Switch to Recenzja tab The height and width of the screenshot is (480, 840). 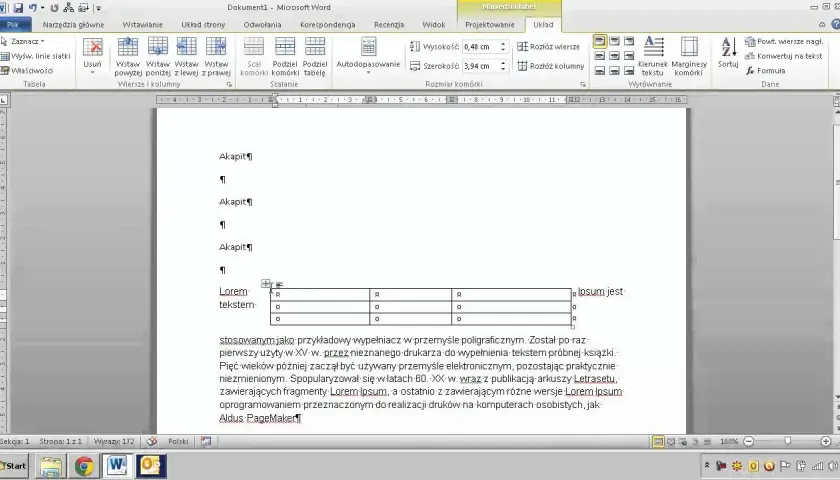point(389,25)
